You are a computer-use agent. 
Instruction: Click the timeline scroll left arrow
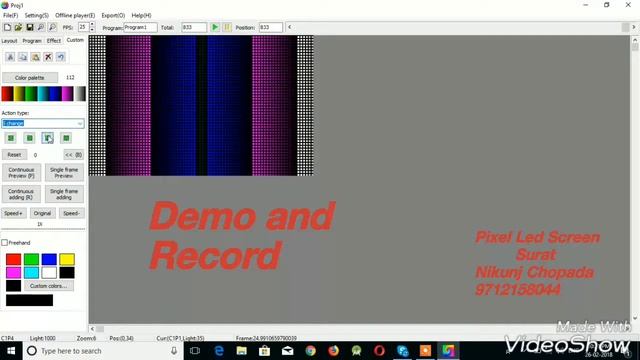pyautogui.click(x=289, y=27)
